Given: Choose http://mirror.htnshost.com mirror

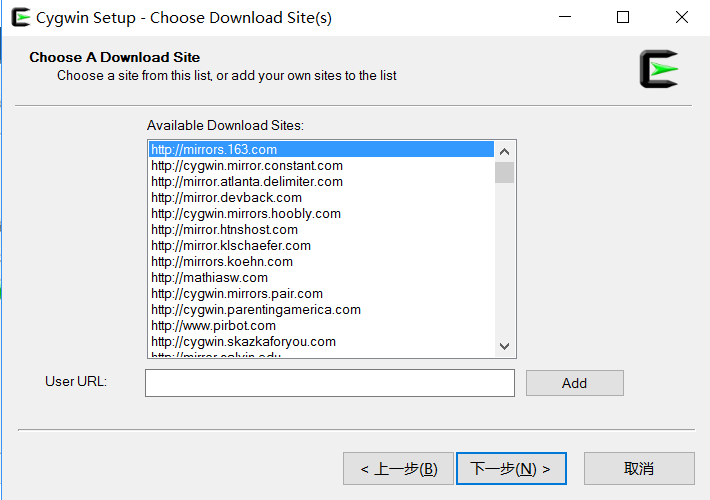Looking at the screenshot, I should [321, 230].
